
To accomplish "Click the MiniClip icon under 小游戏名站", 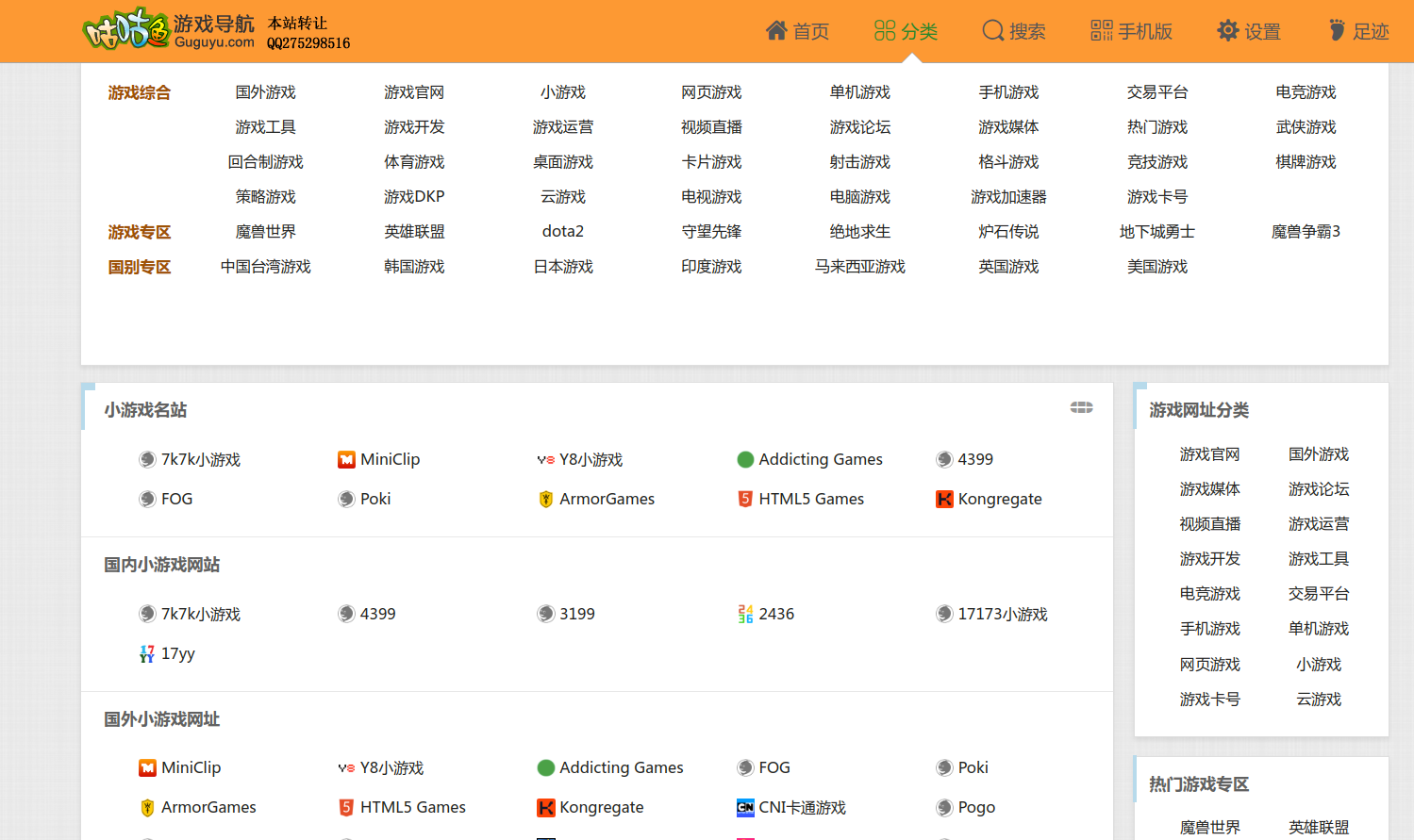I will coord(346,460).
